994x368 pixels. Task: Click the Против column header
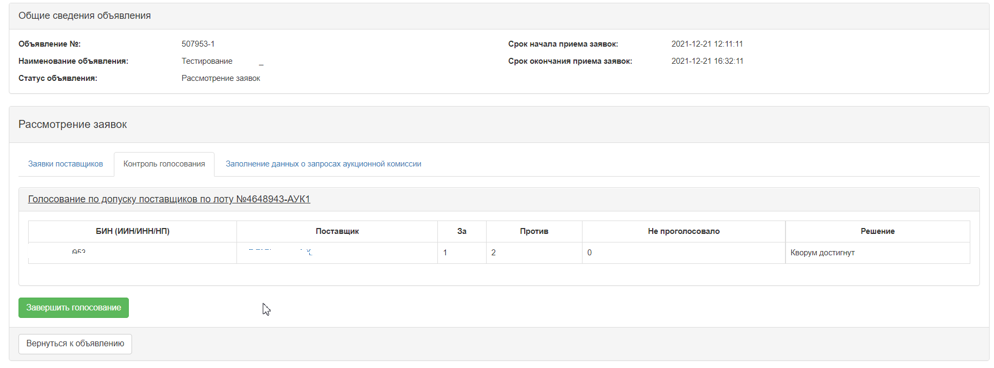click(534, 232)
